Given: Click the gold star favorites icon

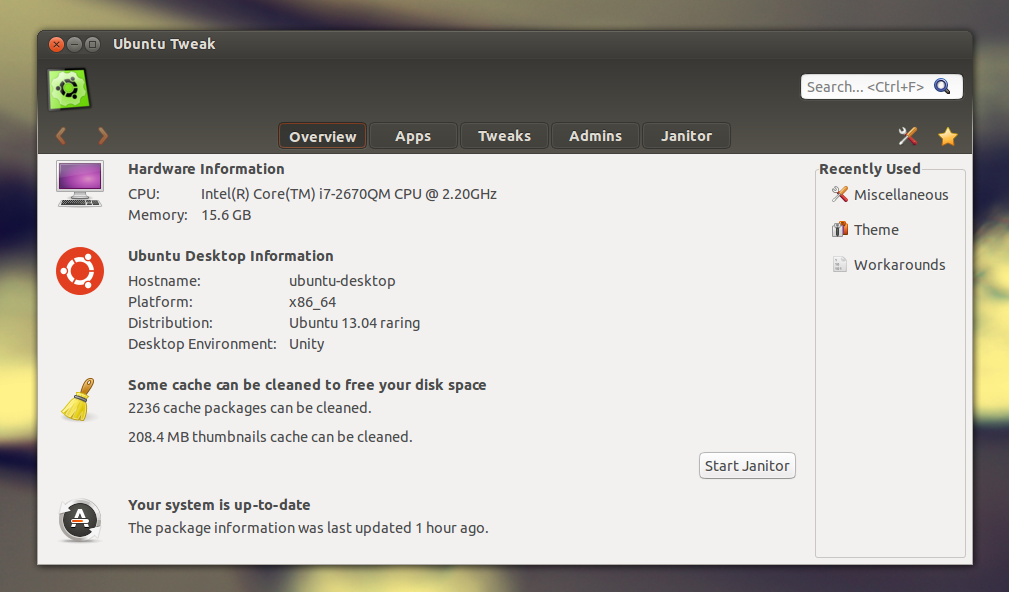Looking at the screenshot, I should [x=947, y=136].
